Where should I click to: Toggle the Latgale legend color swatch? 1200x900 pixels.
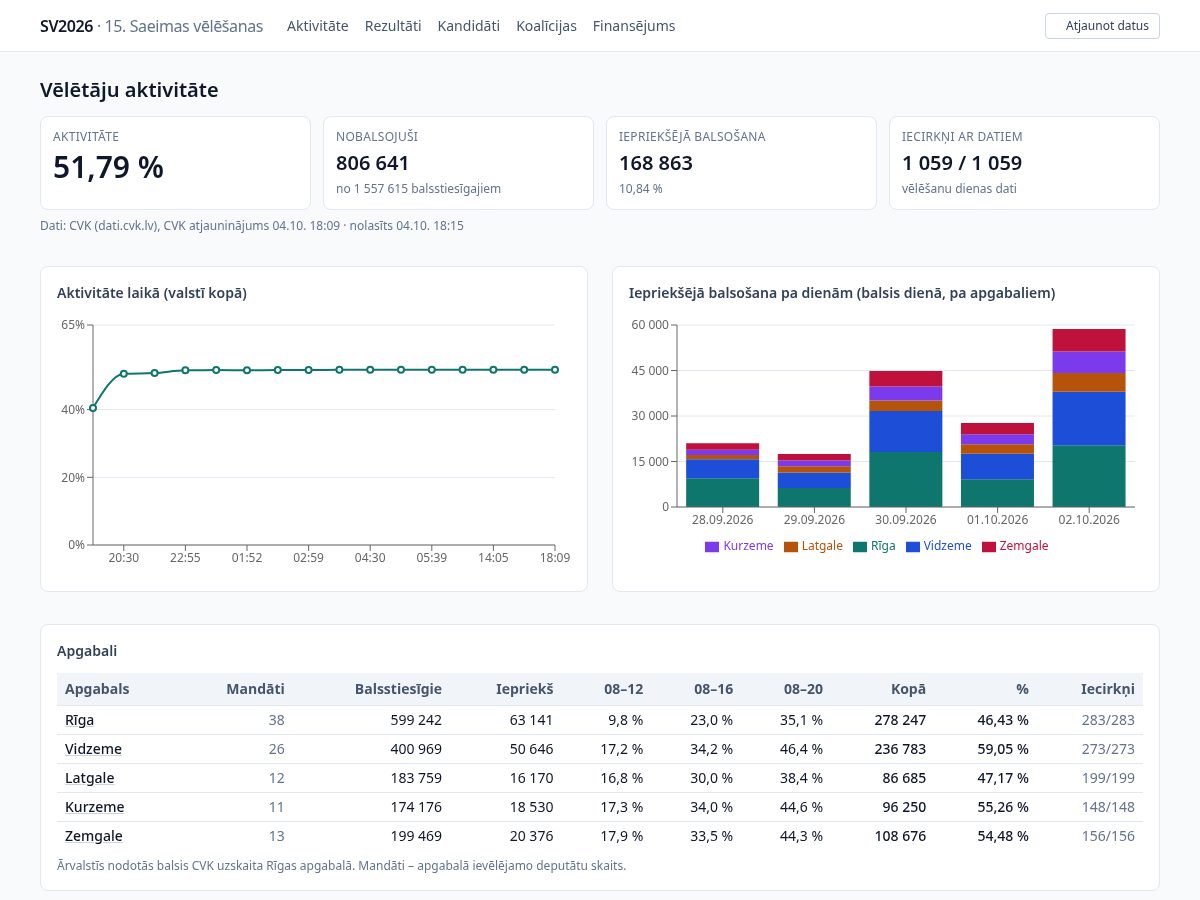[x=791, y=547]
